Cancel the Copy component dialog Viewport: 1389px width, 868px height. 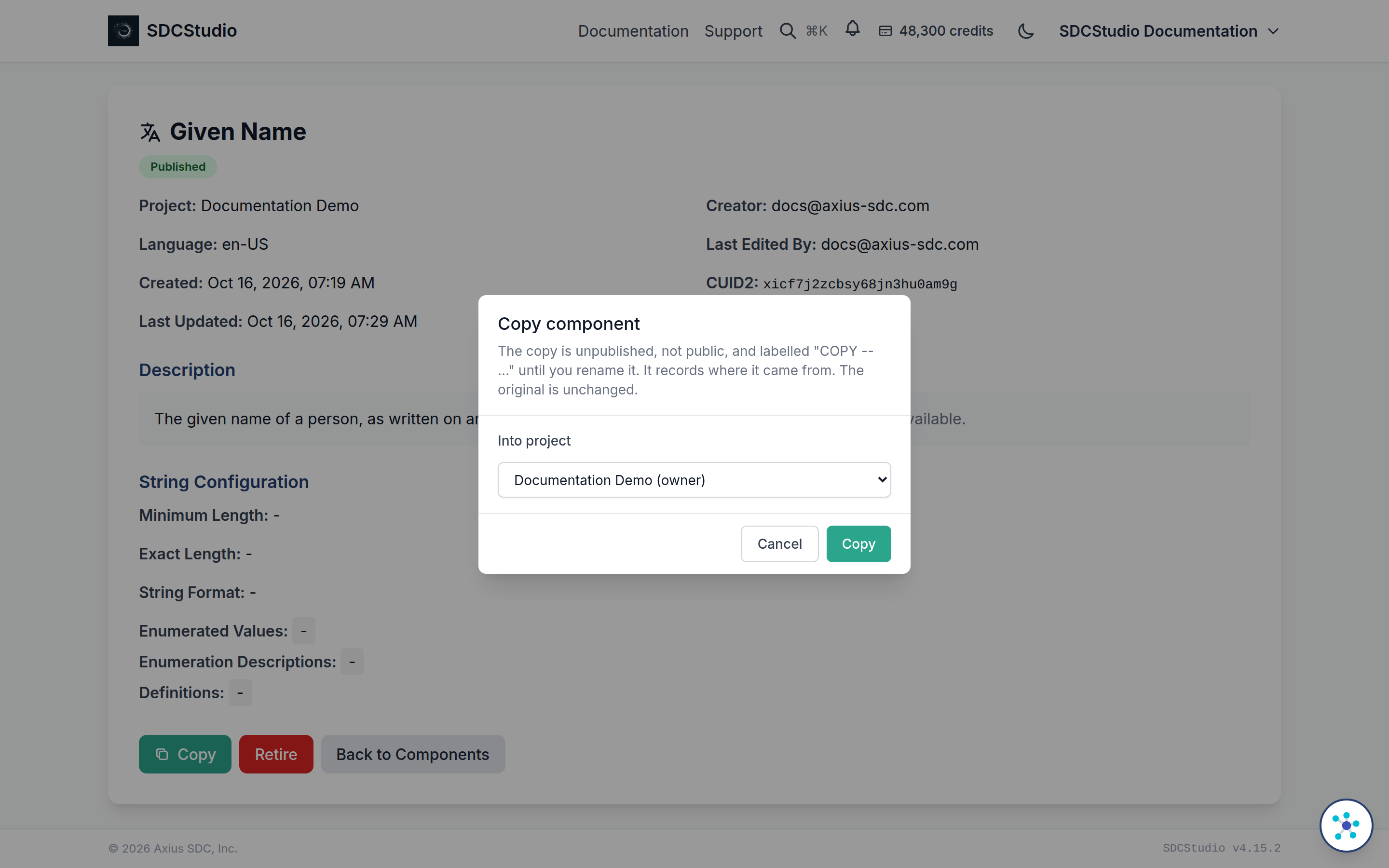(779, 543)
